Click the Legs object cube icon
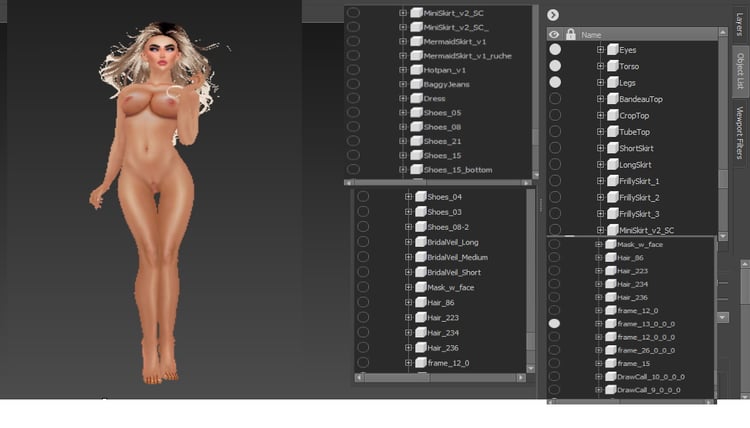 point(613,82)
